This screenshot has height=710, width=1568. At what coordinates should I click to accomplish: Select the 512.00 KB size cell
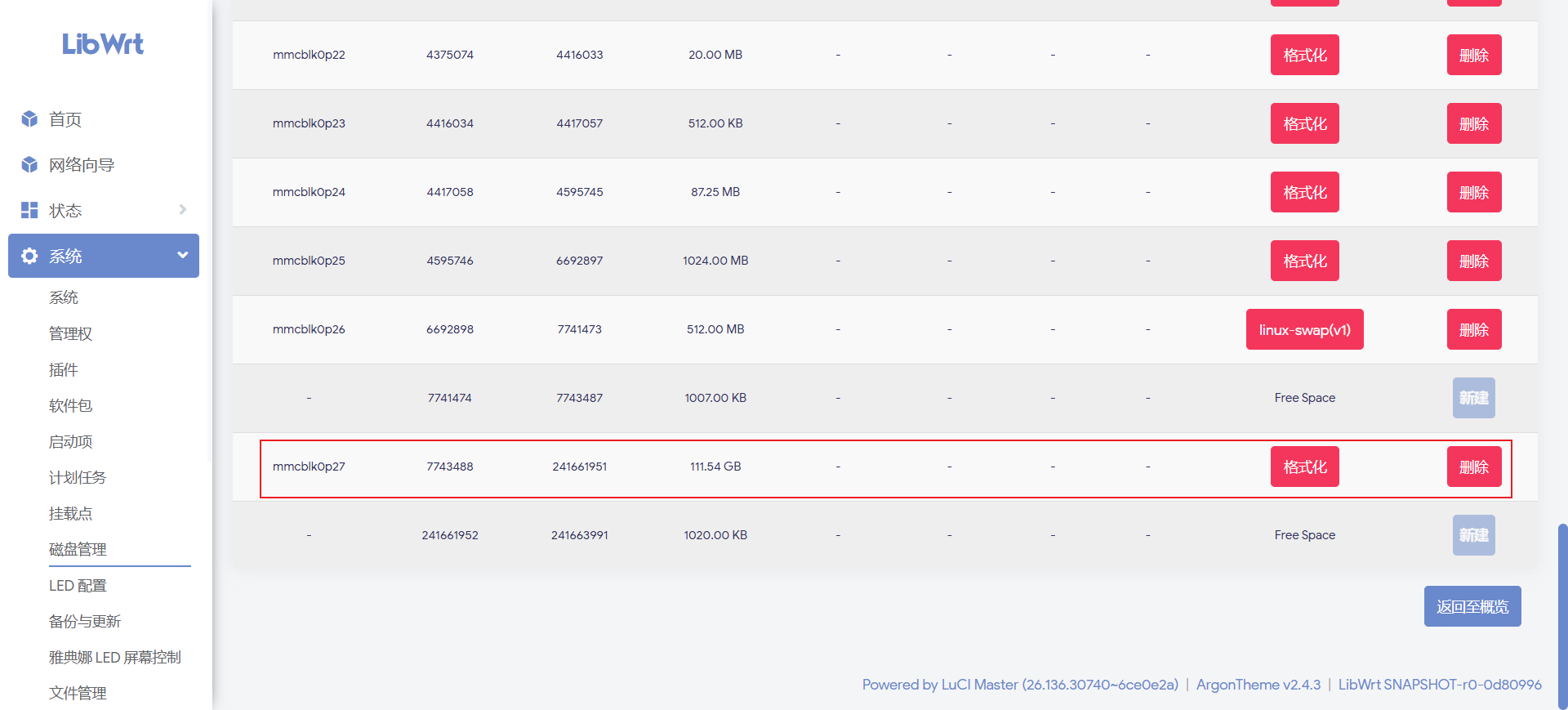pyautogui.click(x=715, y=123)
